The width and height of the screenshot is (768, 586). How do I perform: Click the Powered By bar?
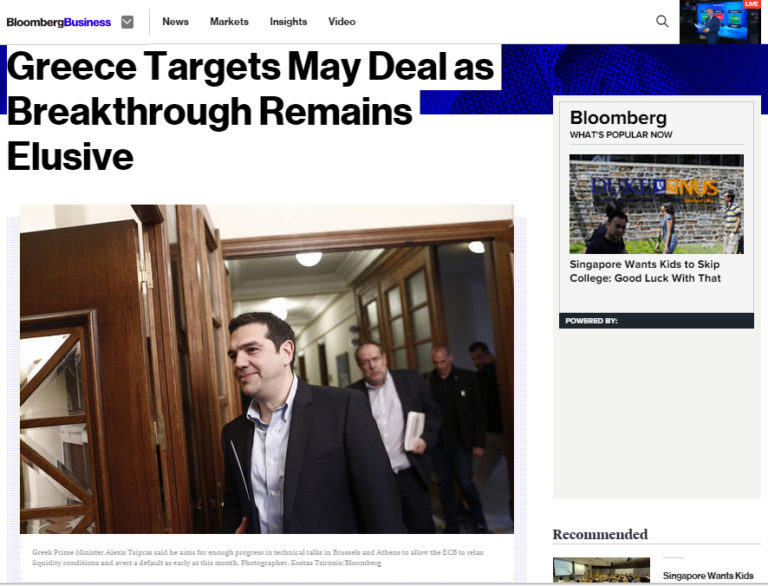tap(656, 321)
